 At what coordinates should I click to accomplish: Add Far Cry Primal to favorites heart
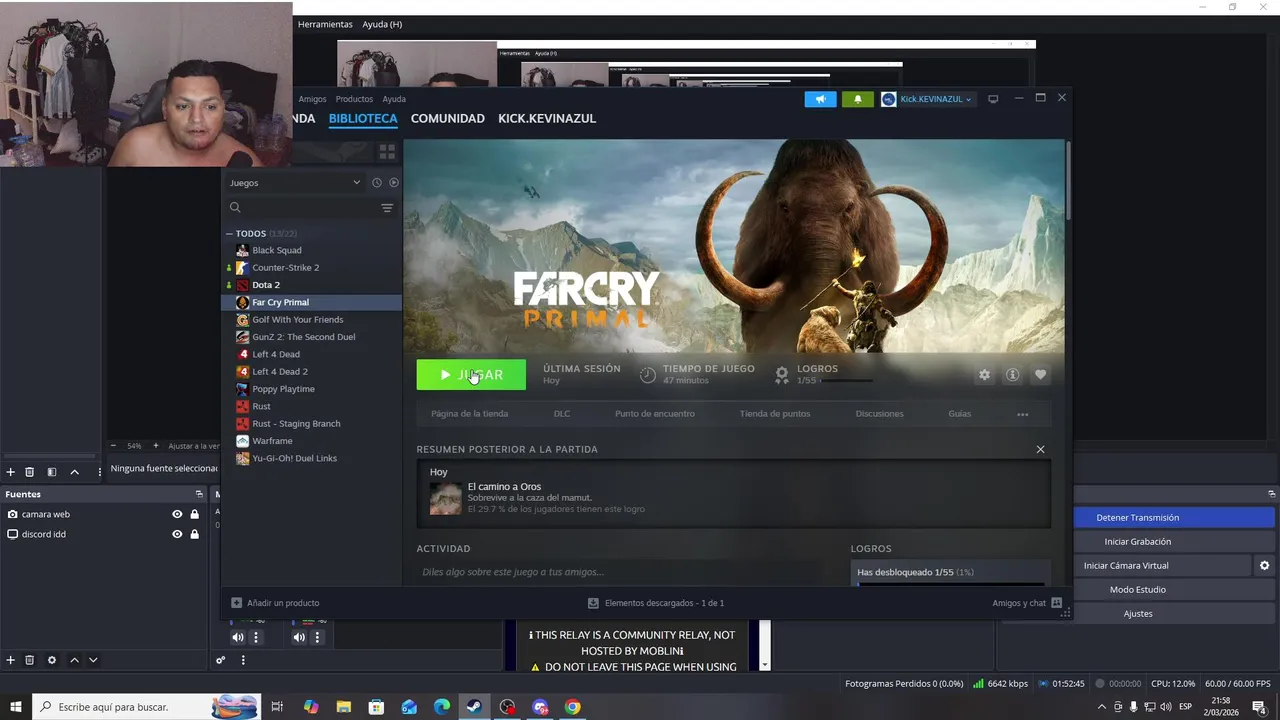(x=1040, y=374)
